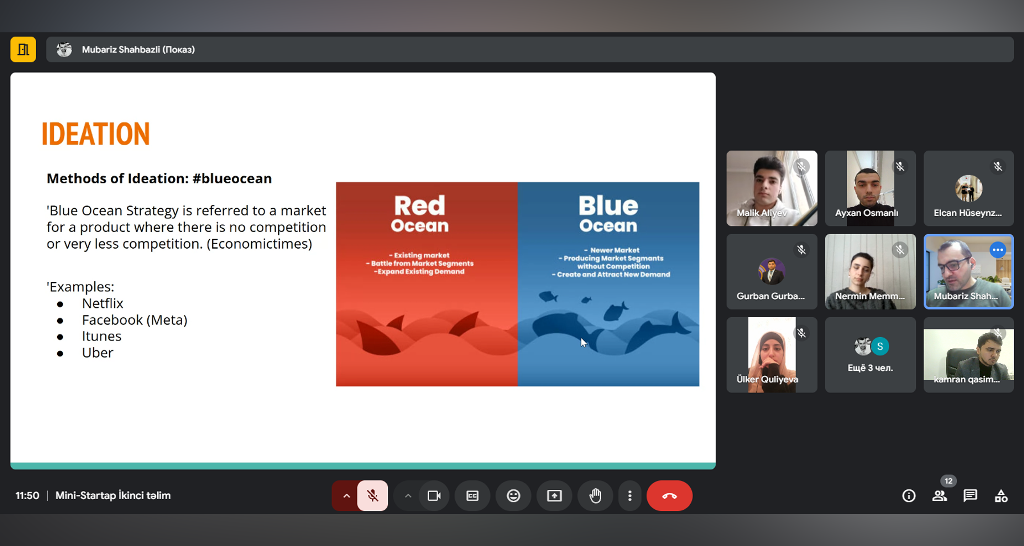Expand microphone audio settings arrow
The width and height of the screenshot is (1024, 546).
coord(346,496)
